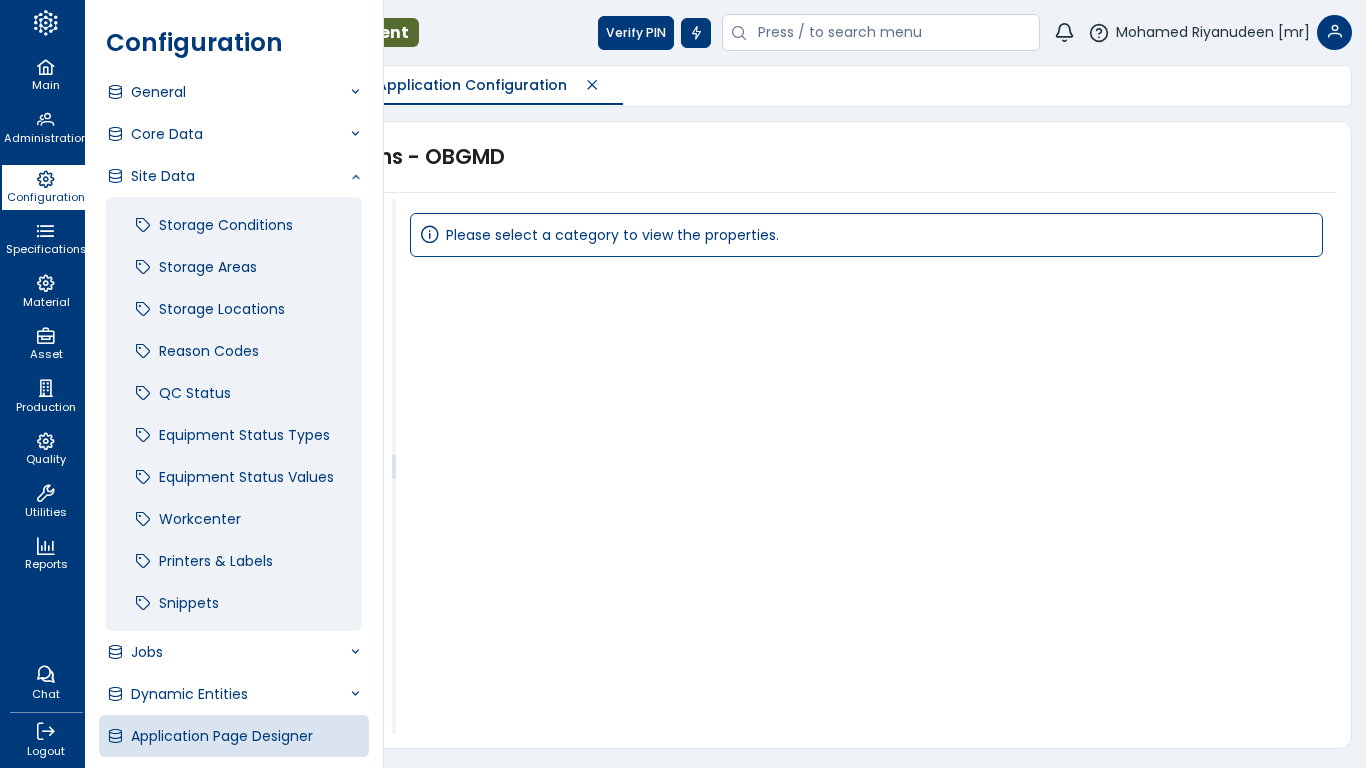Open the Chat icon in sidebar
1366x768 pixels.
45,676
